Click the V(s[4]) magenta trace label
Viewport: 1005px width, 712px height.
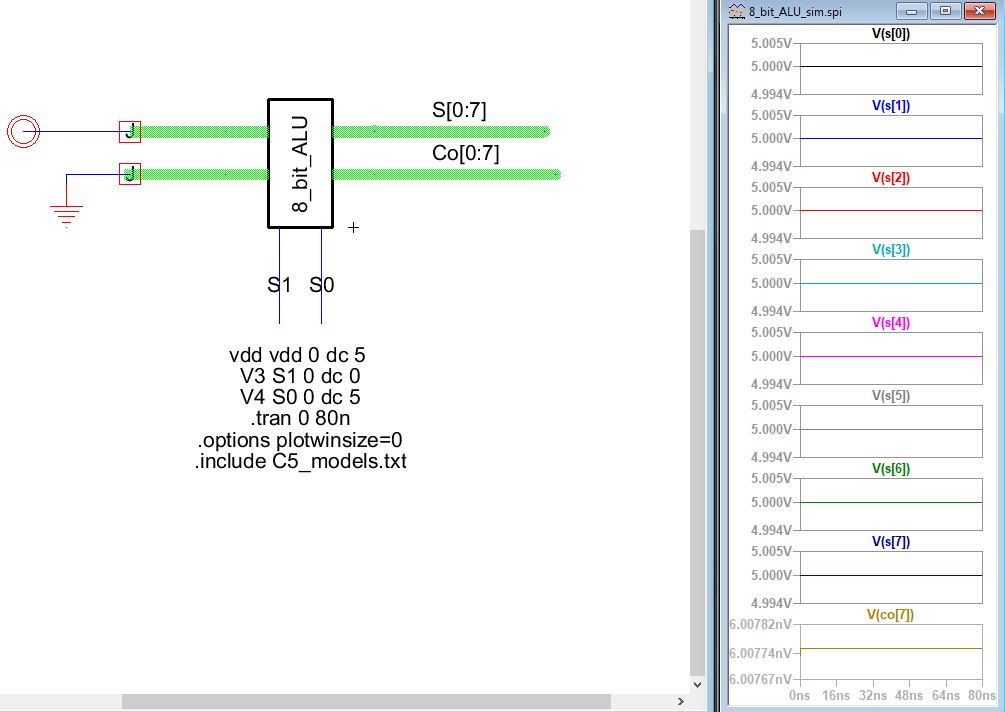[x=890, y=323]
